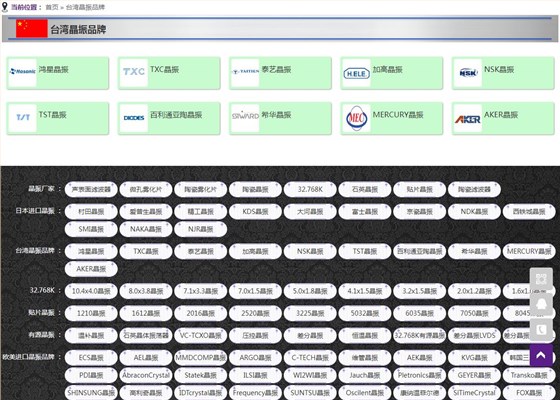Viewport: 560px width, 400px height.
Task: Open ECS晶振 pill
Action: pyautogui.click(x=91, y=358)
